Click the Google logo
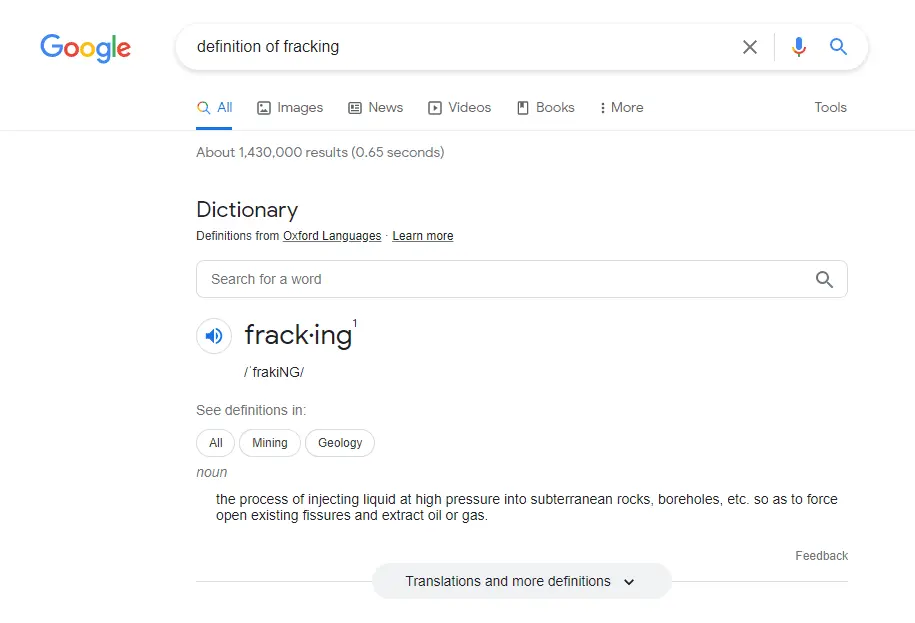Image resolution: width=915 pixels, height=623 pixels. [85, 47]
